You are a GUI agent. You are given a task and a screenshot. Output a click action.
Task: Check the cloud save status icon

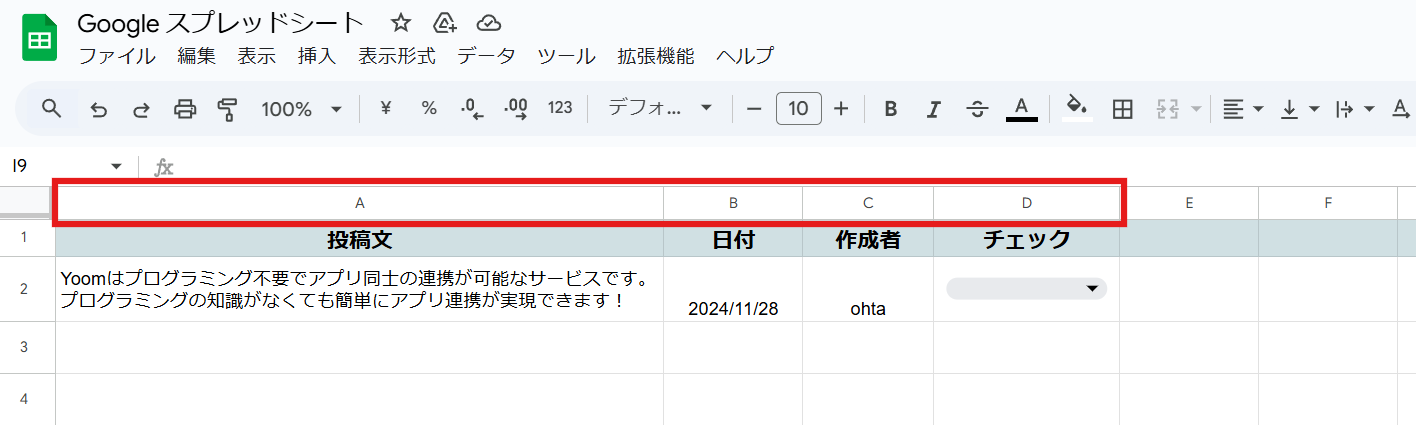point(488,23)
